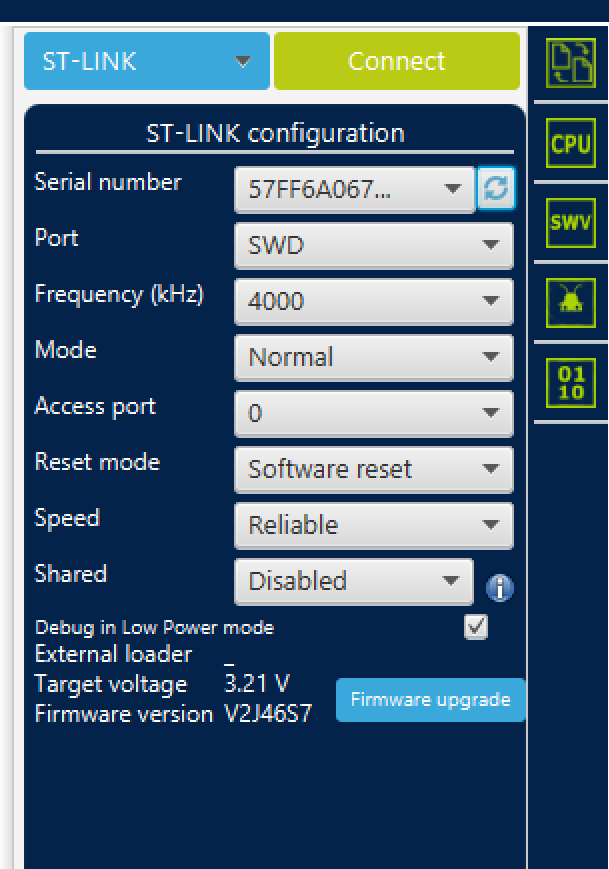Open the Shared dropdown showing Disabled
609x869 pixels.
(355, 582)
